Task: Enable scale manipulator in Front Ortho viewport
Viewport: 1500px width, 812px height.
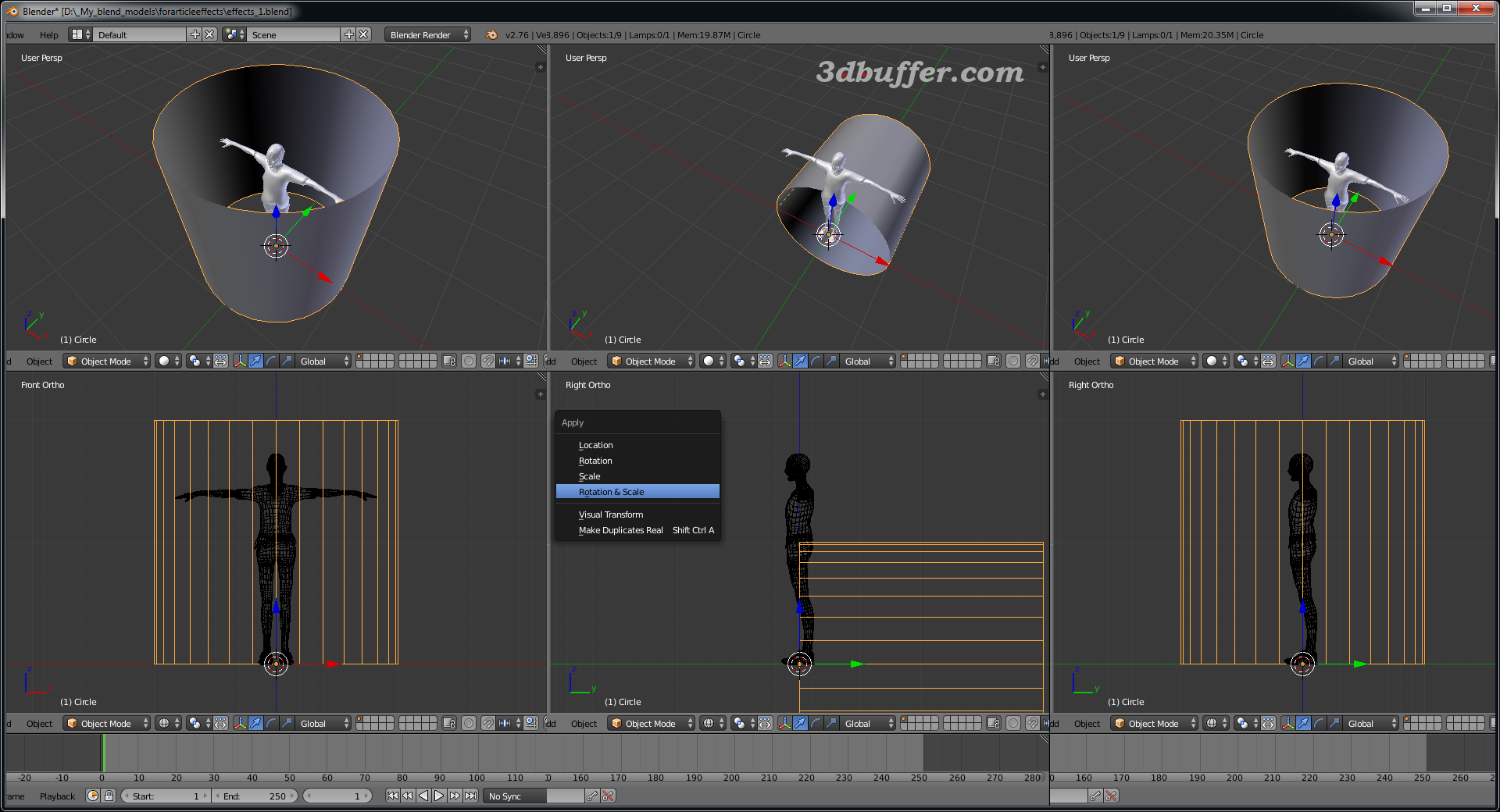Action: (x=287, y=724)
